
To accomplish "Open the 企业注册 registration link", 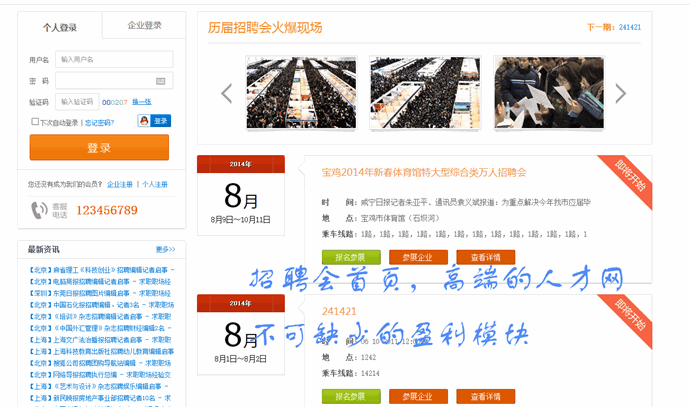I will pos(119,184).
